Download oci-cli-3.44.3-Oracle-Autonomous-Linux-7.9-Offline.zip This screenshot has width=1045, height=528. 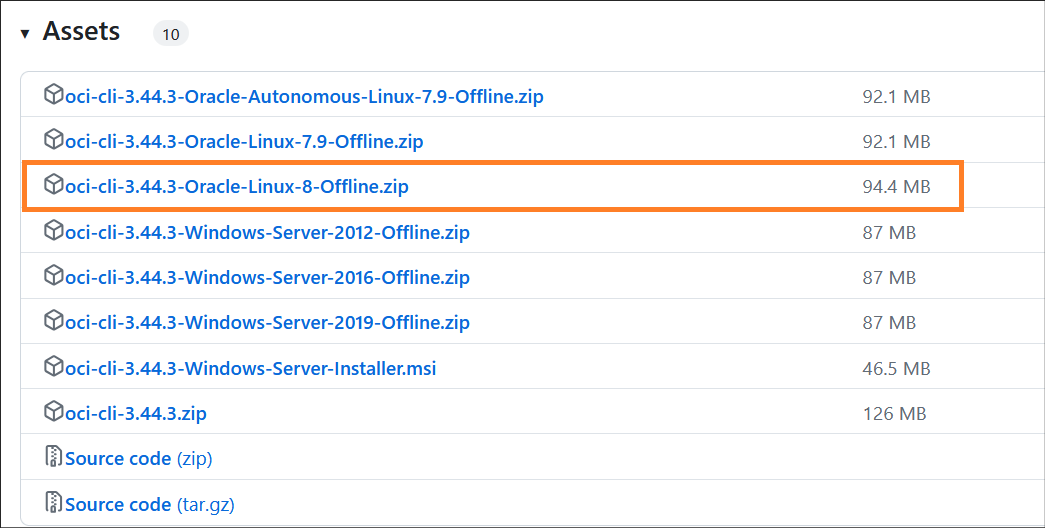(x=304, y=97)
